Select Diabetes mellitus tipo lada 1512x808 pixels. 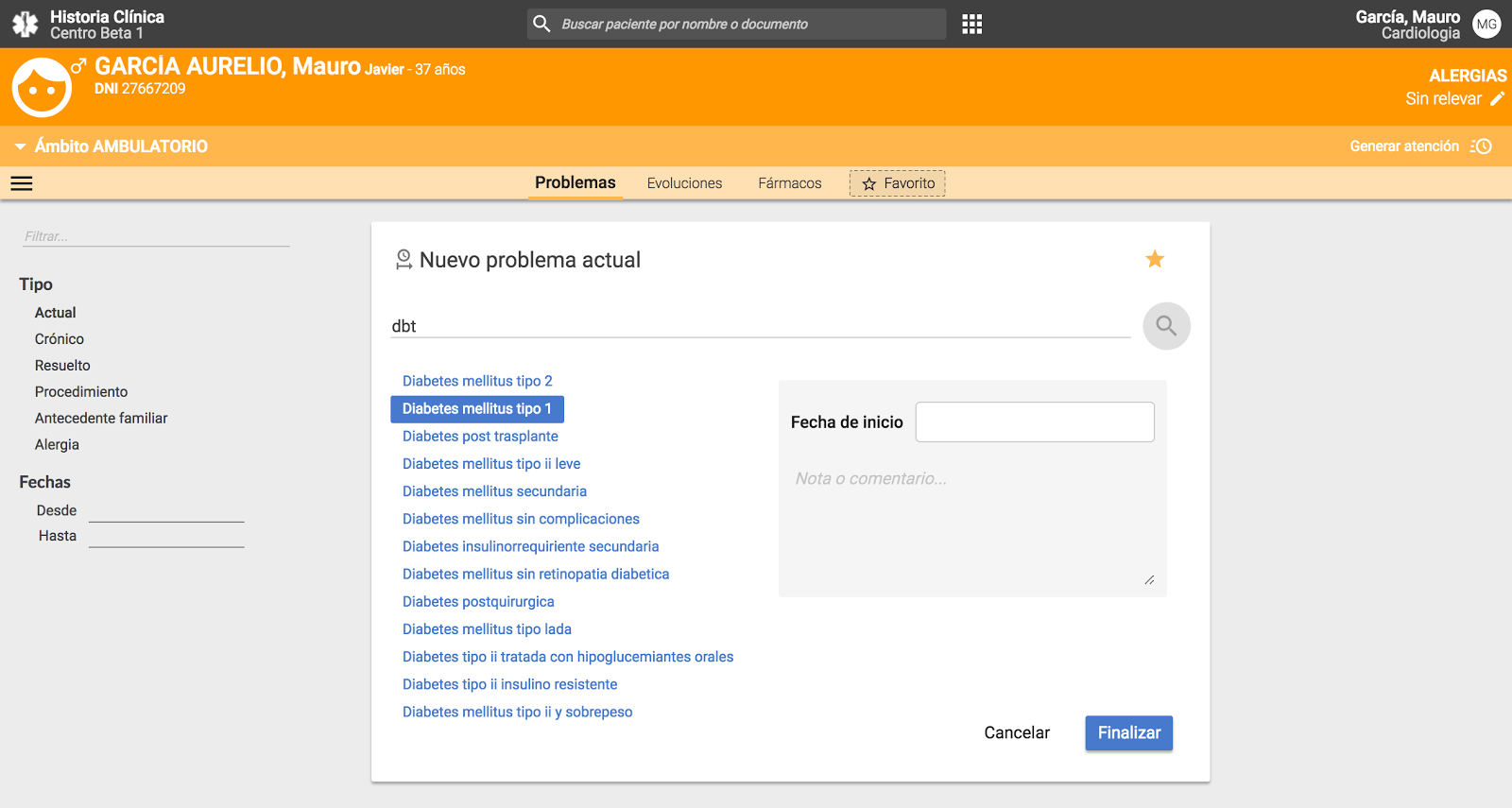(487, 629)
